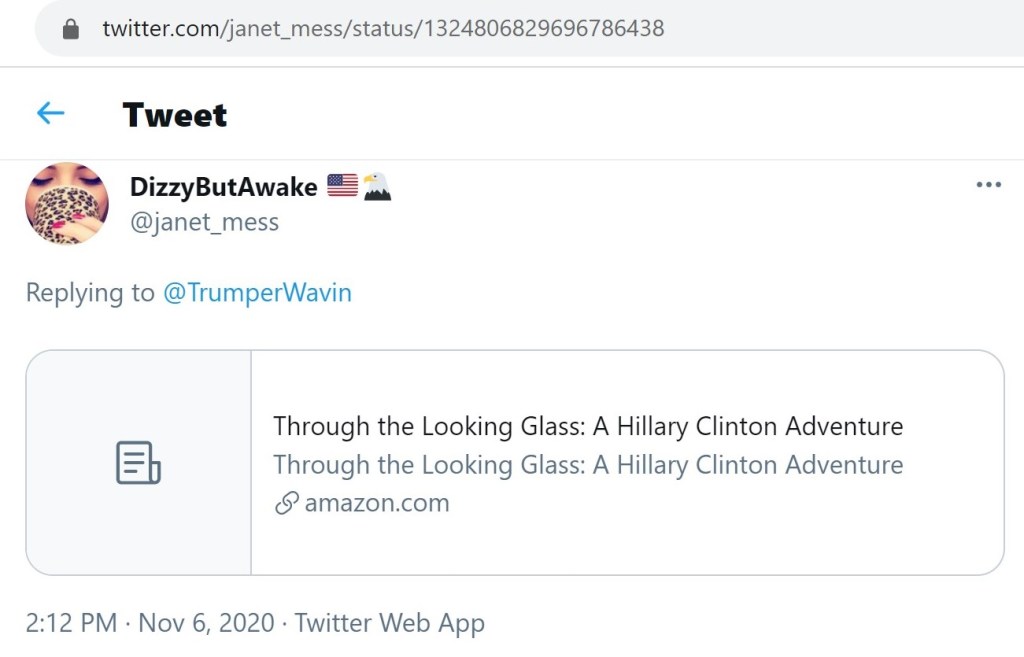1024x657 pixels.
Task: Click the amazon.com domain text
Action: pos(376,503)
